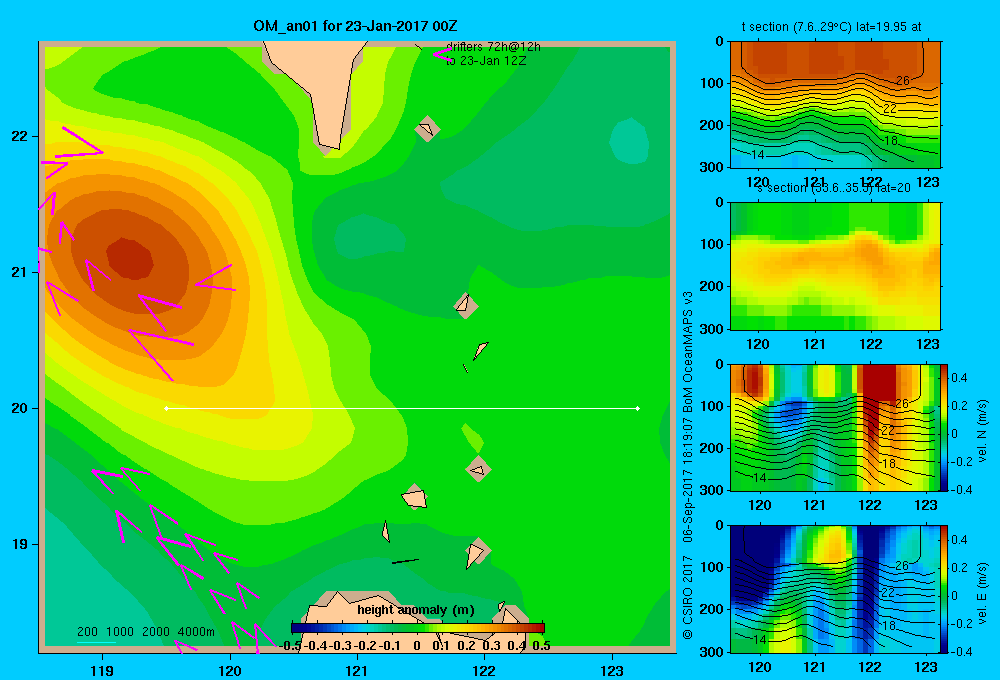1000x680 pixels.
Task: Click the '-0.5' tick on the height anomaly colorbar
Action: [x=291, y=646]
